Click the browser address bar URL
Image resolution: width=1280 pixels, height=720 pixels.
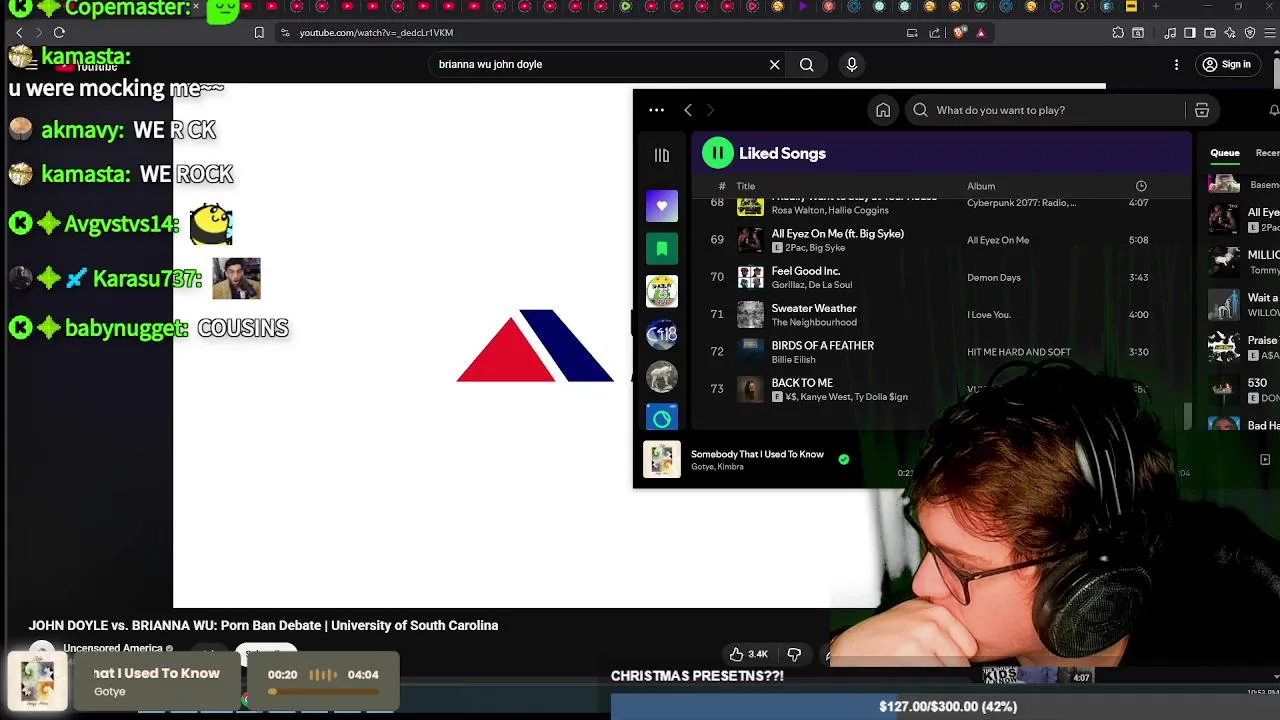(x=376, y=32)
